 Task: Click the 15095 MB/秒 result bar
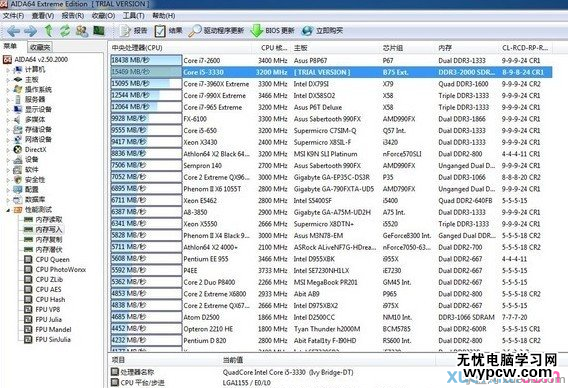click(146, 84)
